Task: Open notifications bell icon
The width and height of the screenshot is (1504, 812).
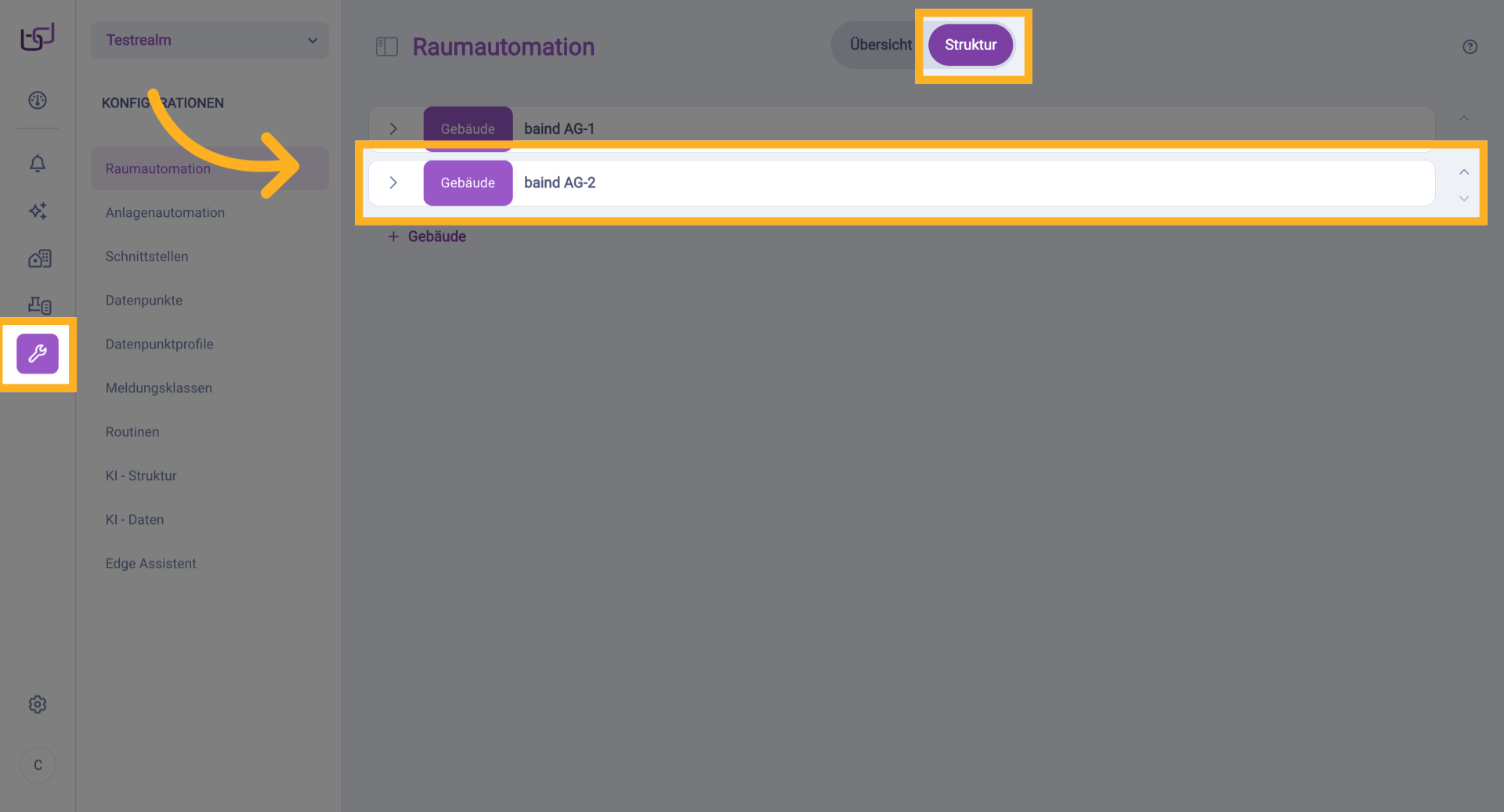Action: 38,164
